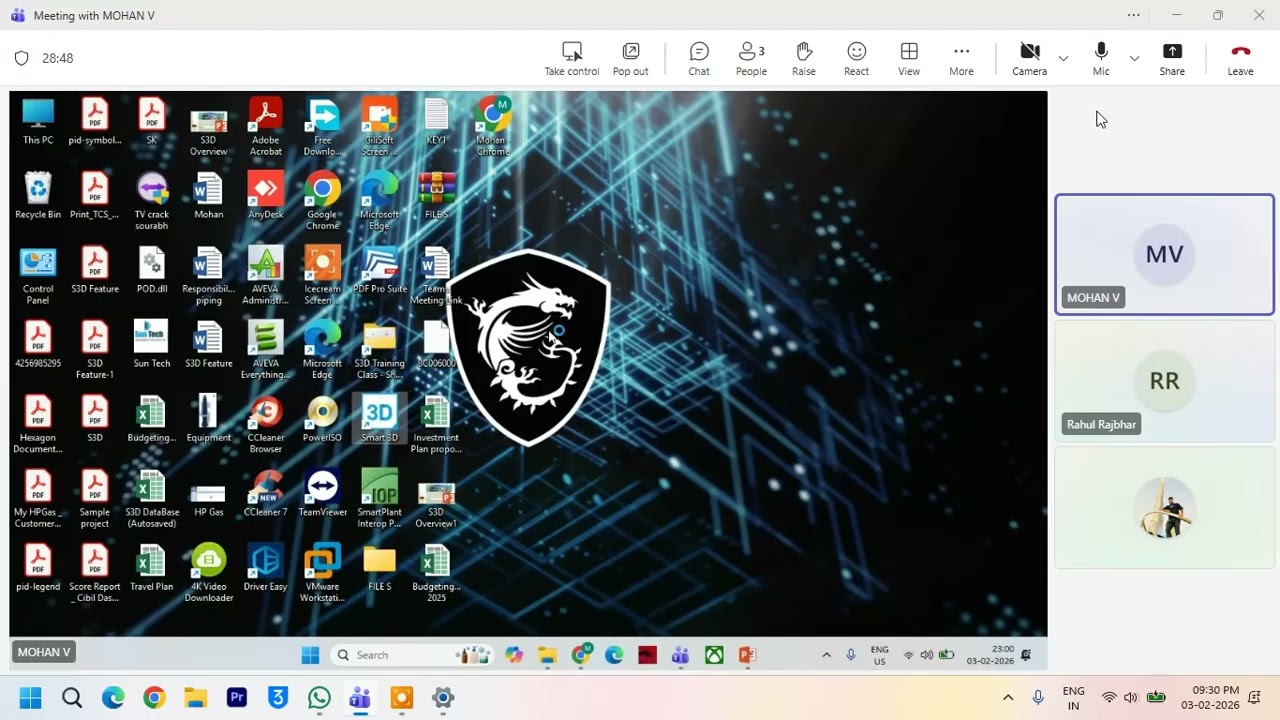Click the Travel Plan Excel file
The width and height of the screenshot is (1280, 720).
[152, 567]
